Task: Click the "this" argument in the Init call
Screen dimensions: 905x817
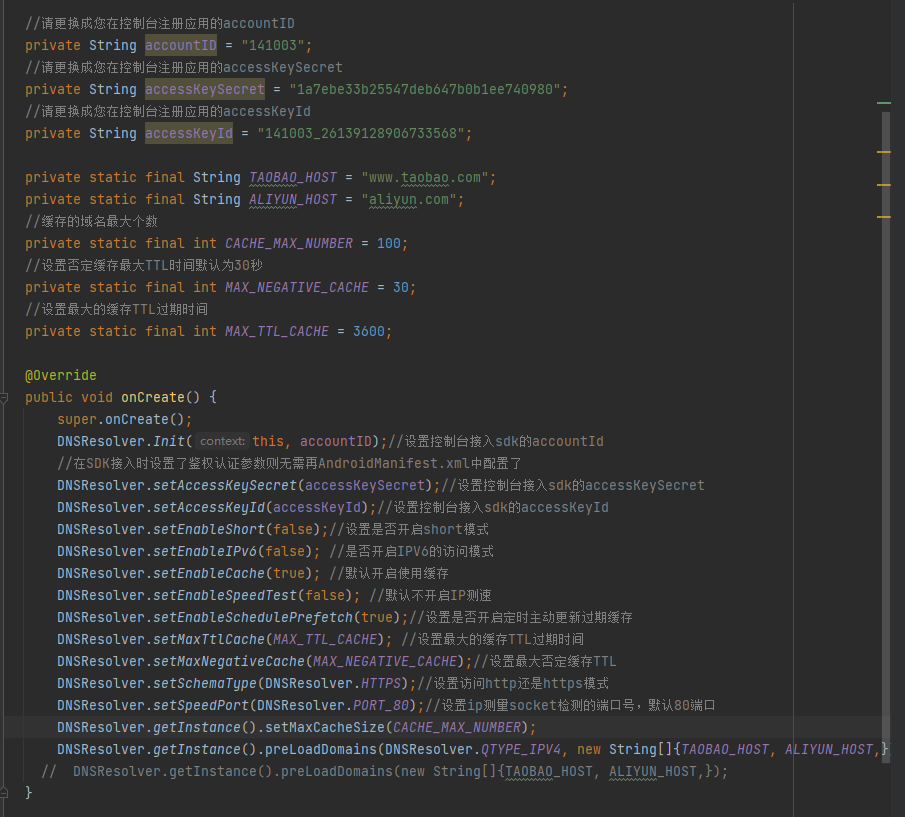Action: tap(268, 441)
